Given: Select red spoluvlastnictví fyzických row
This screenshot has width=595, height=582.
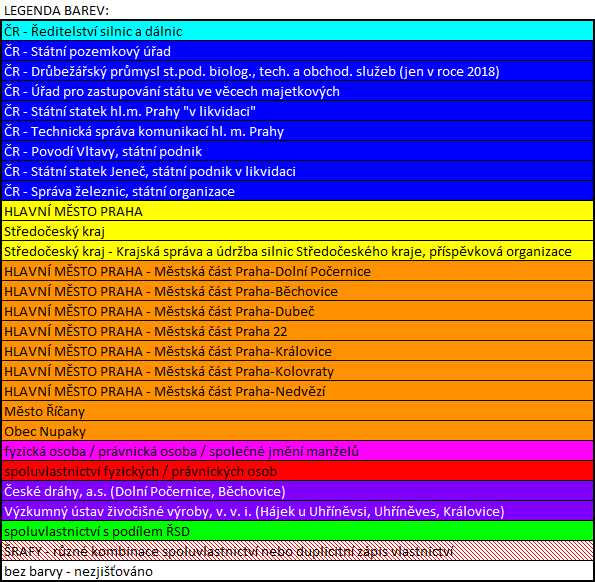Looking at the screenshot, I should tap(298, 471).
